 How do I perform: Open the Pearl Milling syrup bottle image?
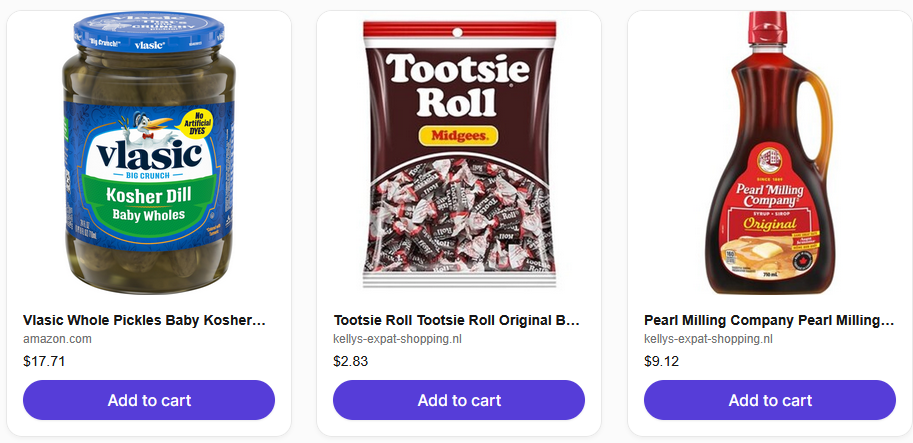click(x=770, y=153)
